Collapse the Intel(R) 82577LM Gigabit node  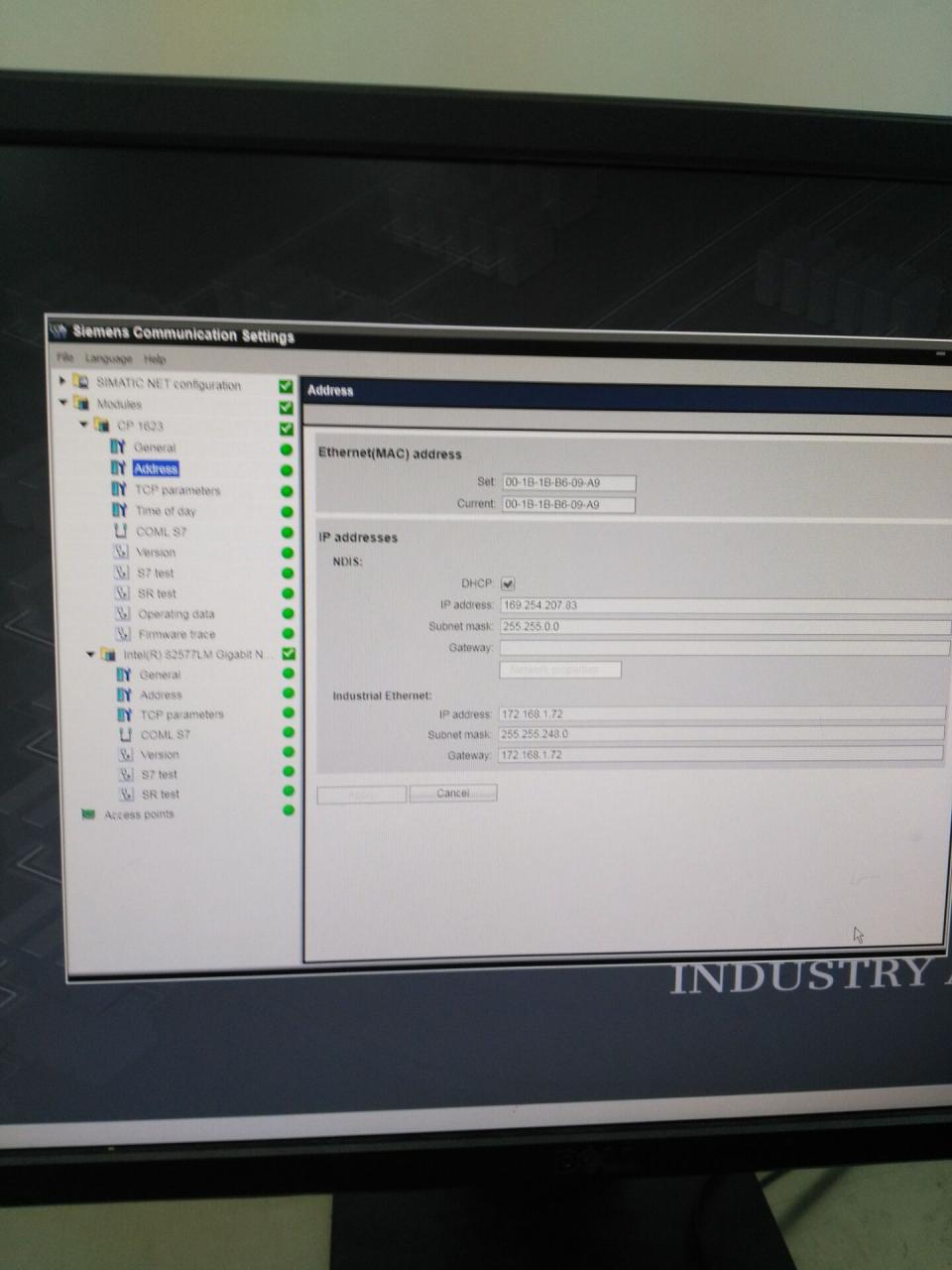click(x=90, y=655)
